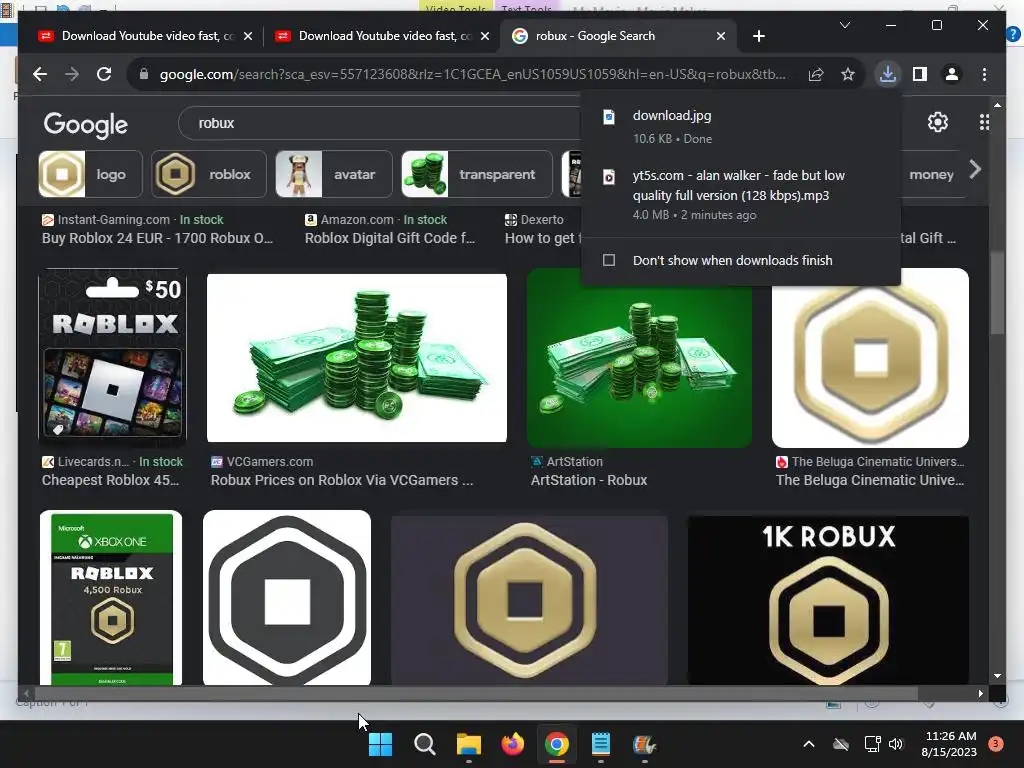Filter images by money chip
Viewport: 1024px width, 768px height.
[931, 174]
